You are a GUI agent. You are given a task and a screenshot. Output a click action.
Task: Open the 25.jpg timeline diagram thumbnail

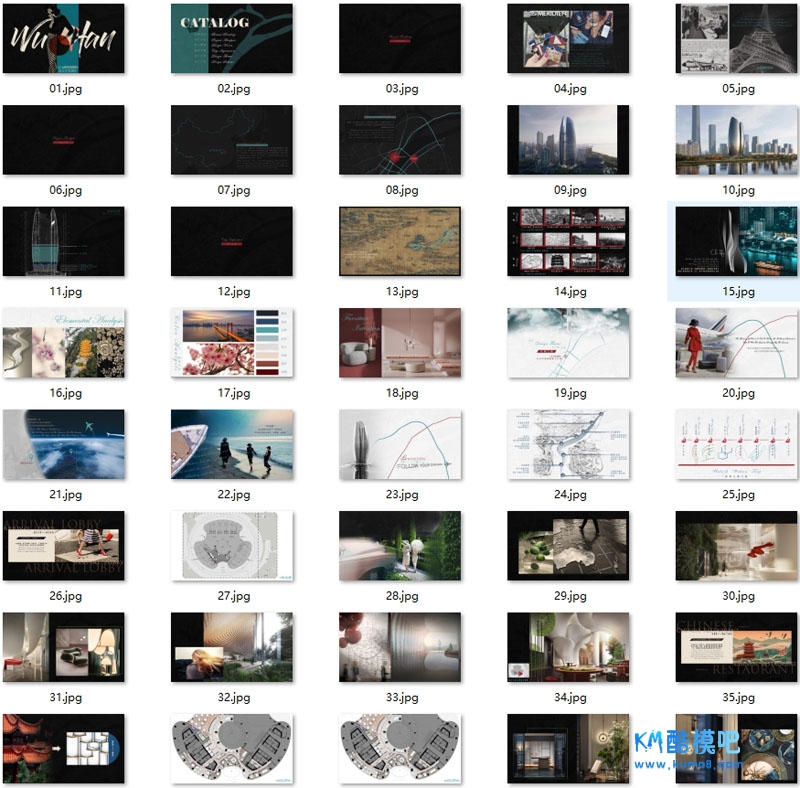pos(737,444)
